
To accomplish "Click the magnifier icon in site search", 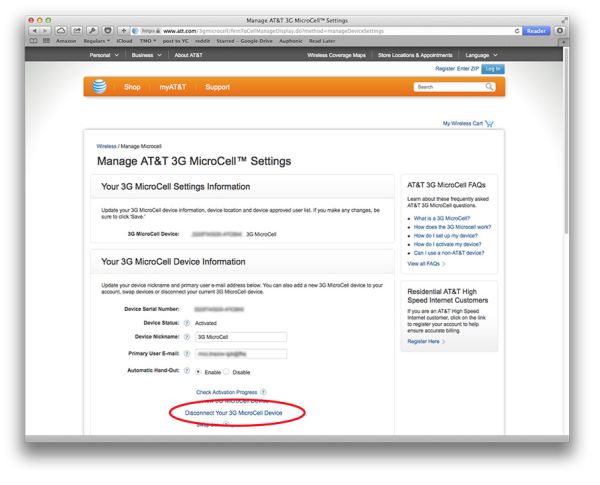I will [490, 87].
